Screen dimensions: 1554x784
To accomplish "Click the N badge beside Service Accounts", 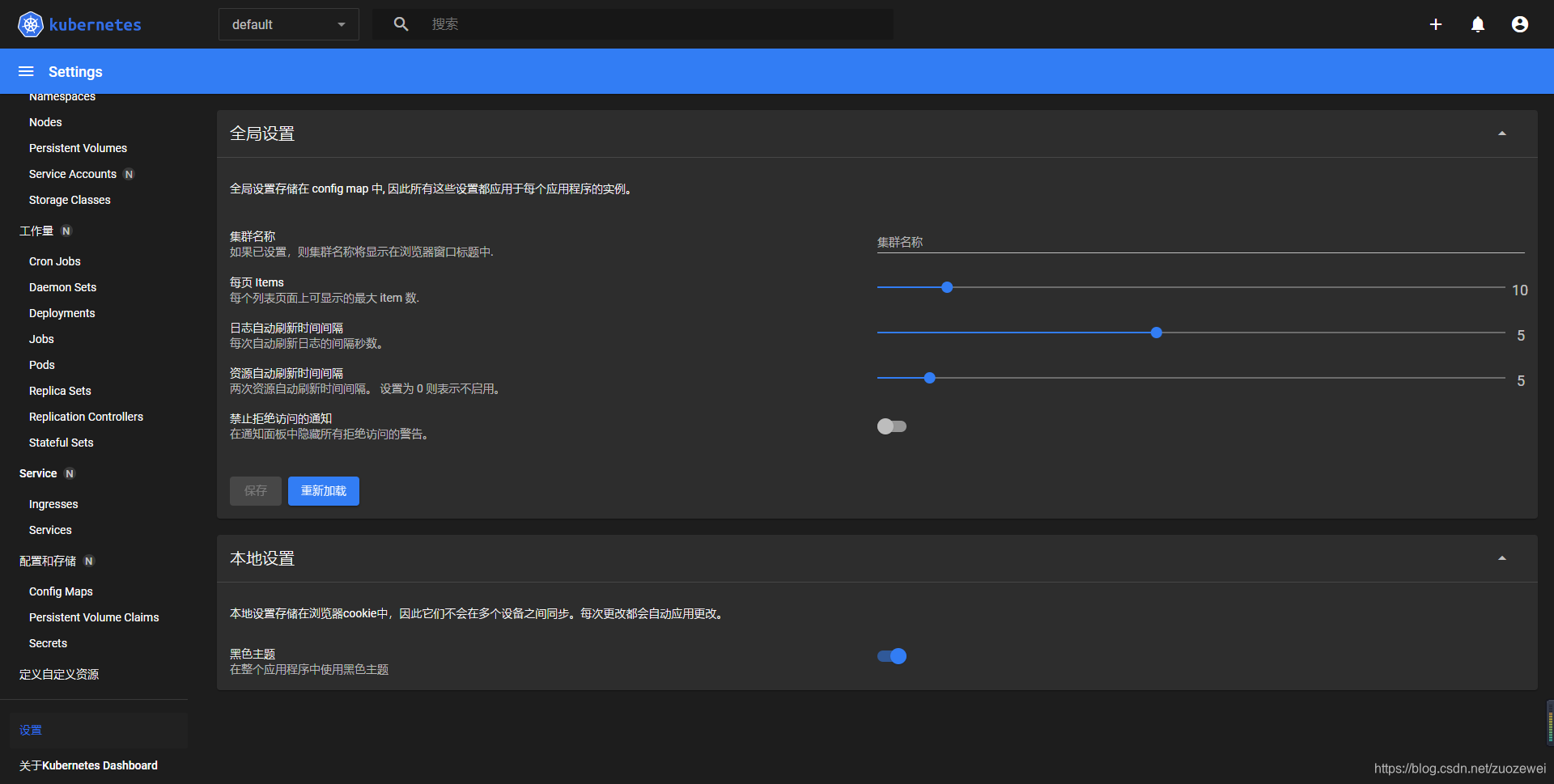I will coord(129,174).
